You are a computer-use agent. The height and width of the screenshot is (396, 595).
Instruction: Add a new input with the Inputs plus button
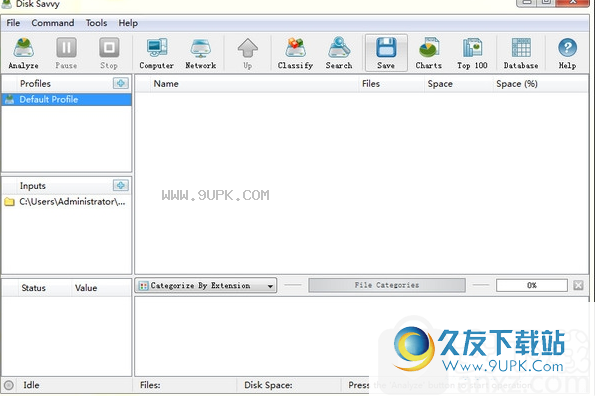pos(121,185)
